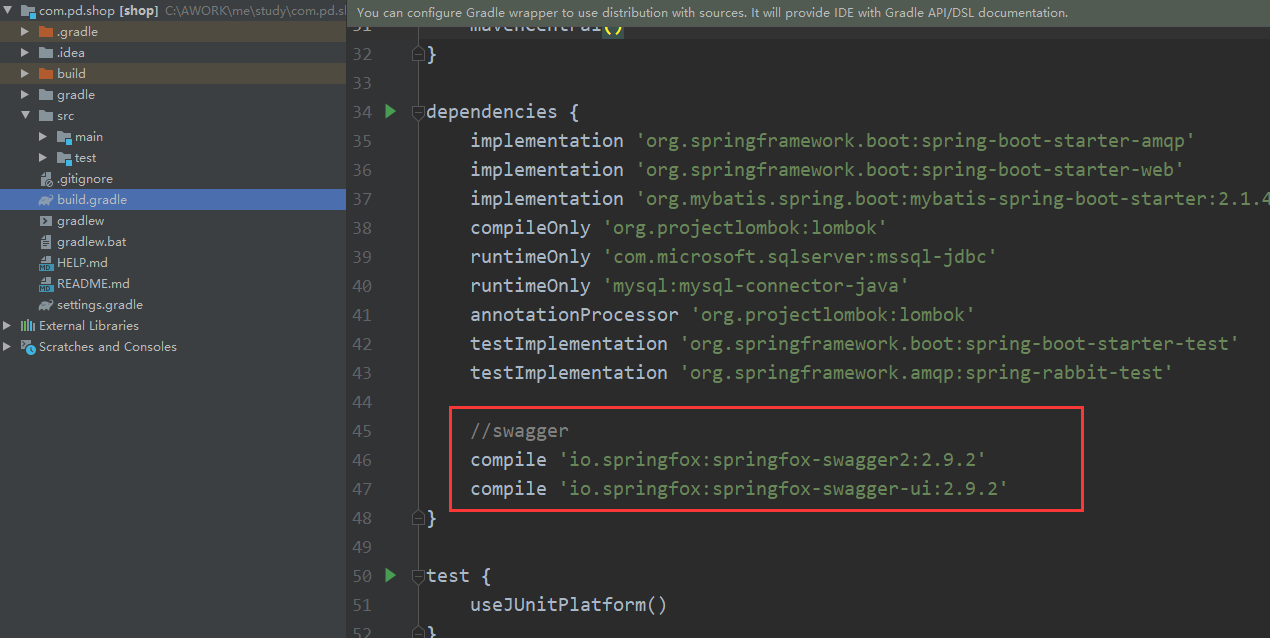
Task: Click the Gradle wrapper notification banner text
Action: click(712, 13)
